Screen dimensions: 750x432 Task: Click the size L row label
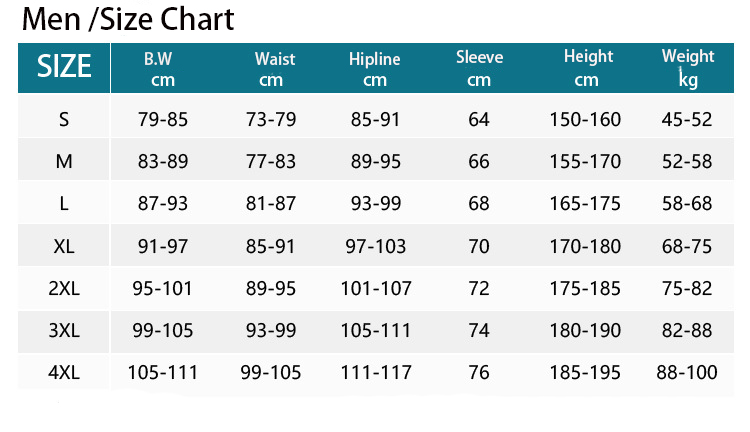(64, 203)
